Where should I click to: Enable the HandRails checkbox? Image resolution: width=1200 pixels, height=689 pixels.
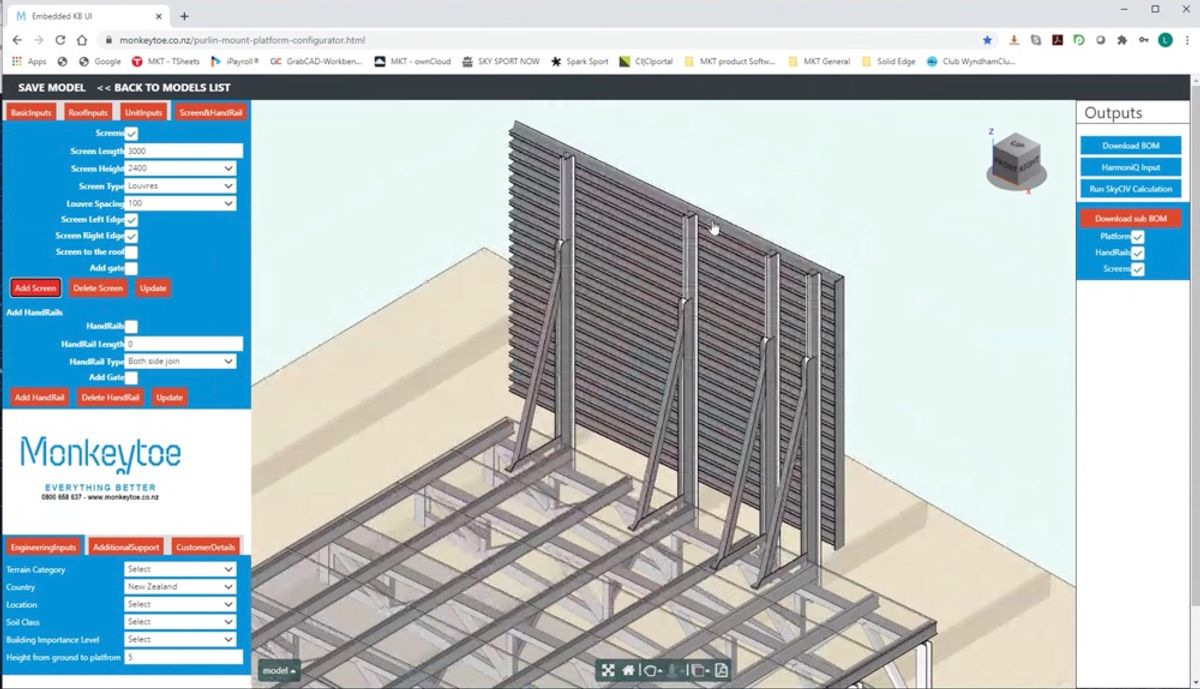(x=131, y=325)
